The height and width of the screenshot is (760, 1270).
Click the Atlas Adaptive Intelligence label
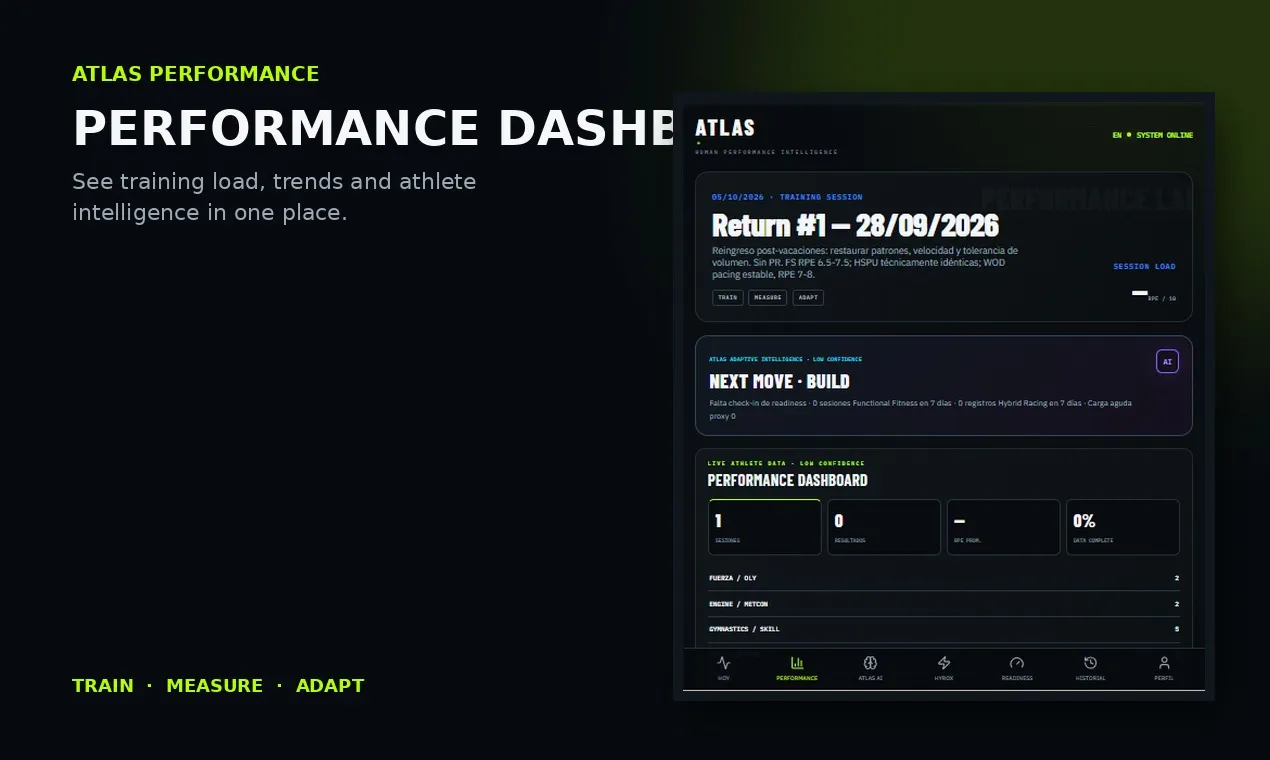click(785, 359)
